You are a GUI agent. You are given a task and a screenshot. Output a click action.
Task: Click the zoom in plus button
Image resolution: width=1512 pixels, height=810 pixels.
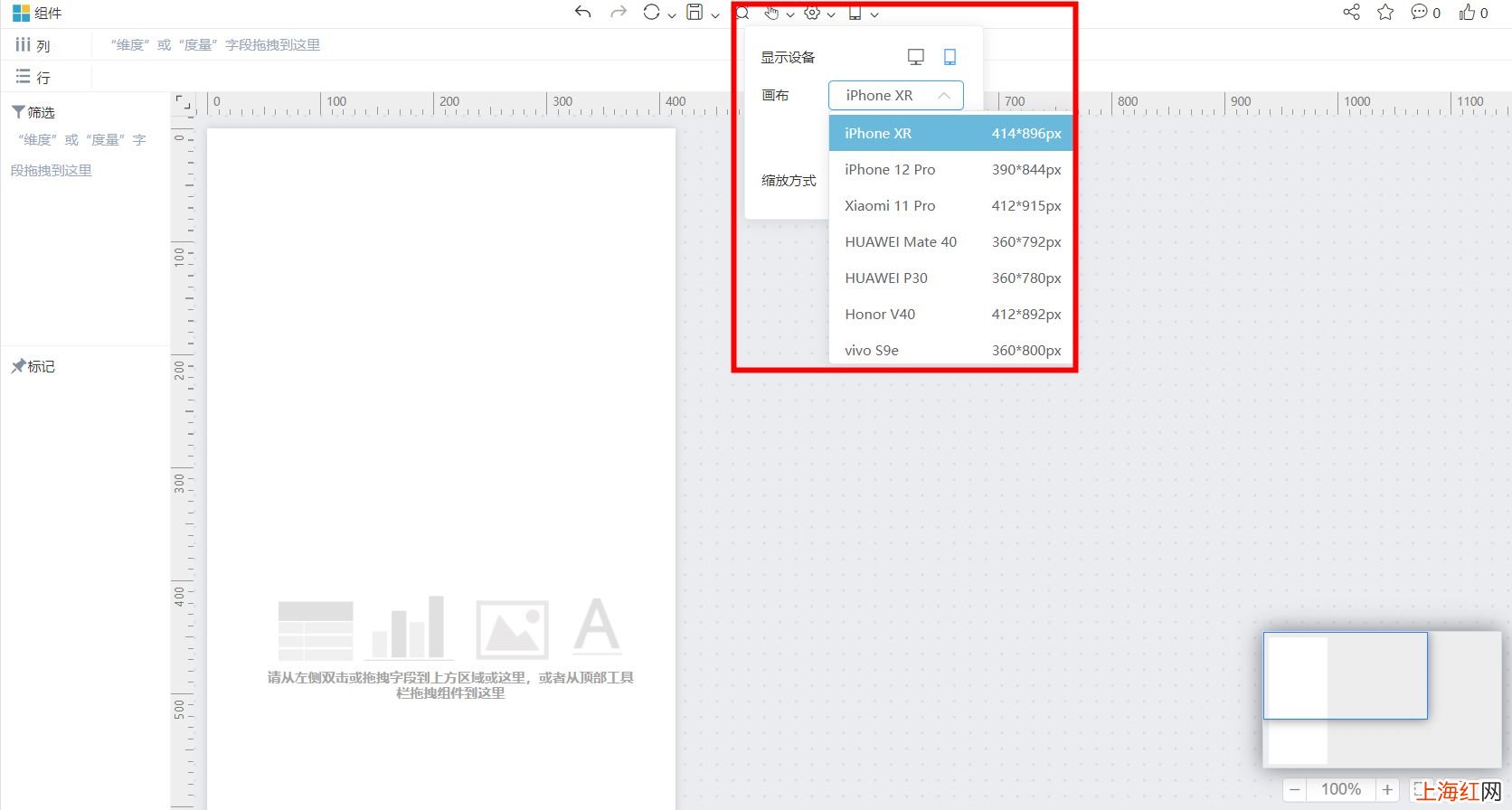click(x=1387, y=789)
